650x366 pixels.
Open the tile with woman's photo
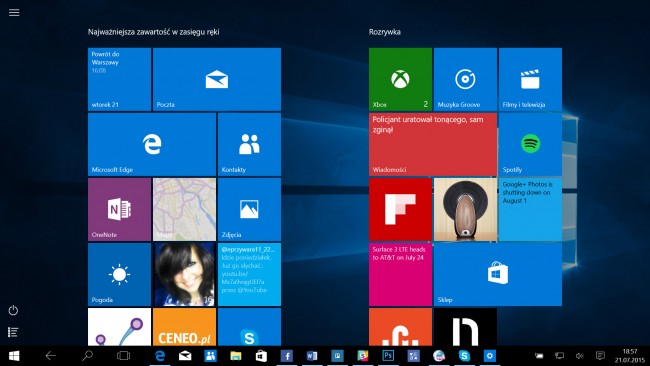click(x=184, y=274)
